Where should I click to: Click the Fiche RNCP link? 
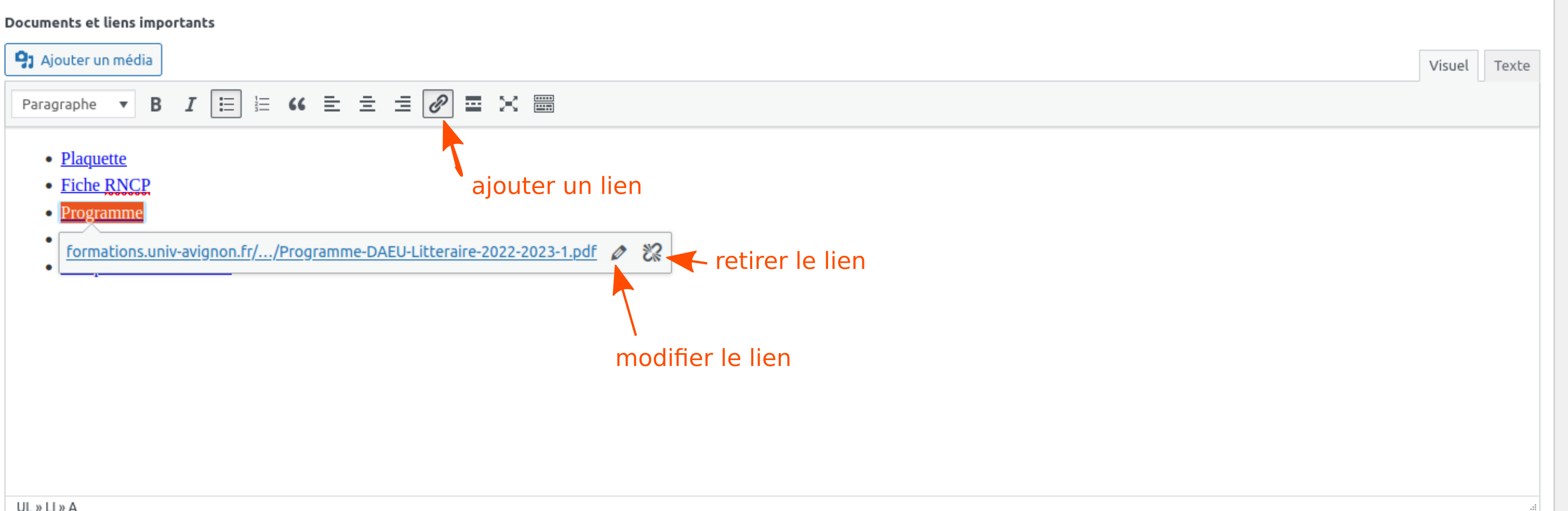tap(105, 185)
